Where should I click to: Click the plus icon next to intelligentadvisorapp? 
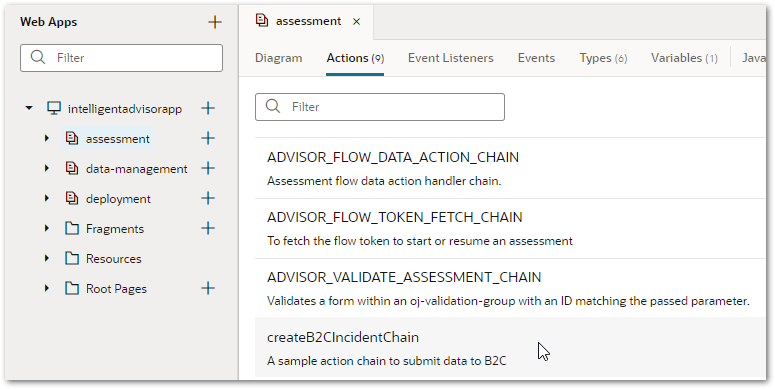[x=208, y=108]
